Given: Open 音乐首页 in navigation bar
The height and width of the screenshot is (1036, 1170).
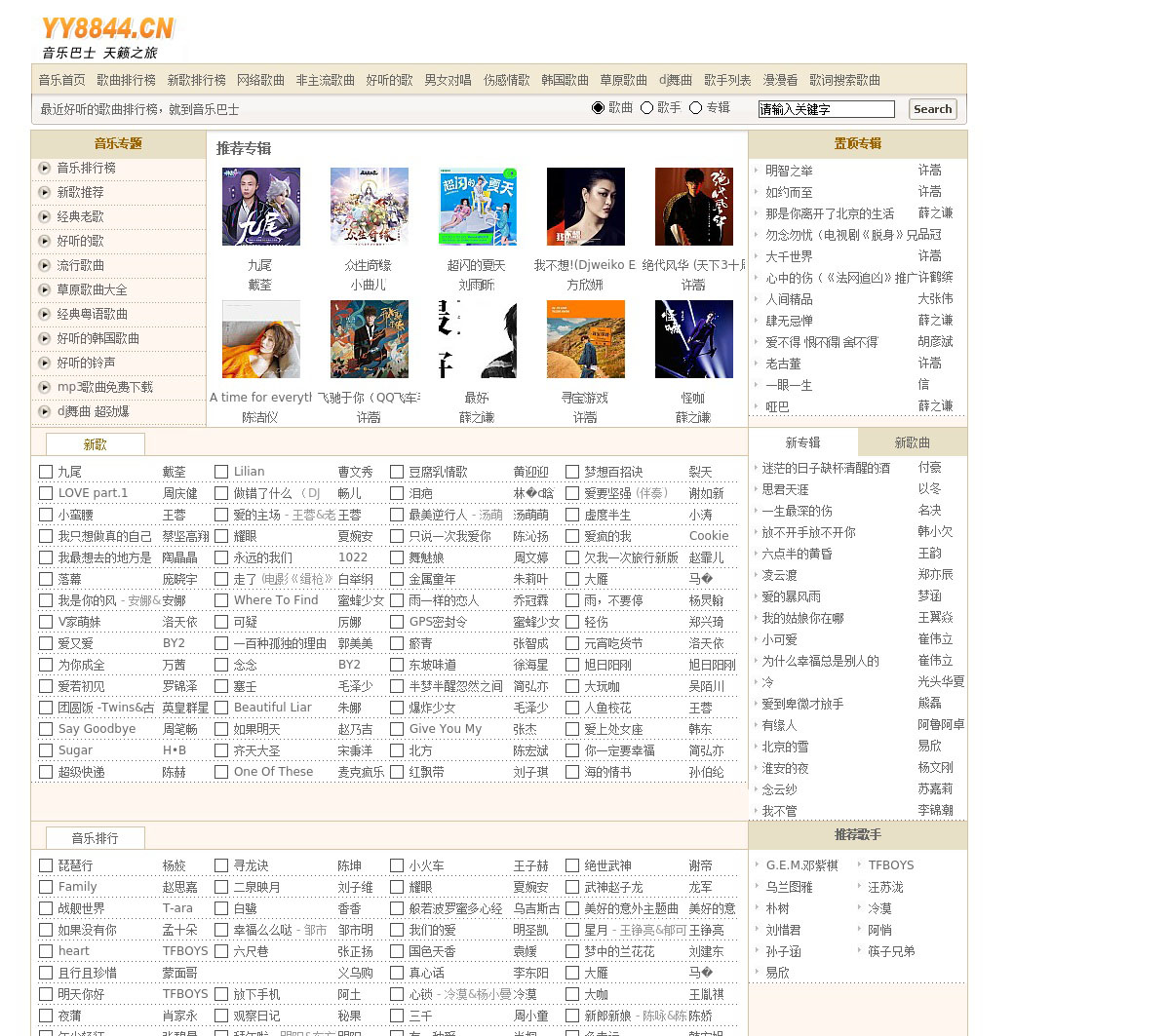Looking at the screenshot, I should point(61,80).
